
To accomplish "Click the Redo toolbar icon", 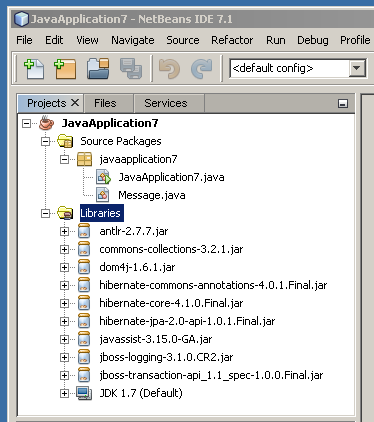I will tap(202, 69).
